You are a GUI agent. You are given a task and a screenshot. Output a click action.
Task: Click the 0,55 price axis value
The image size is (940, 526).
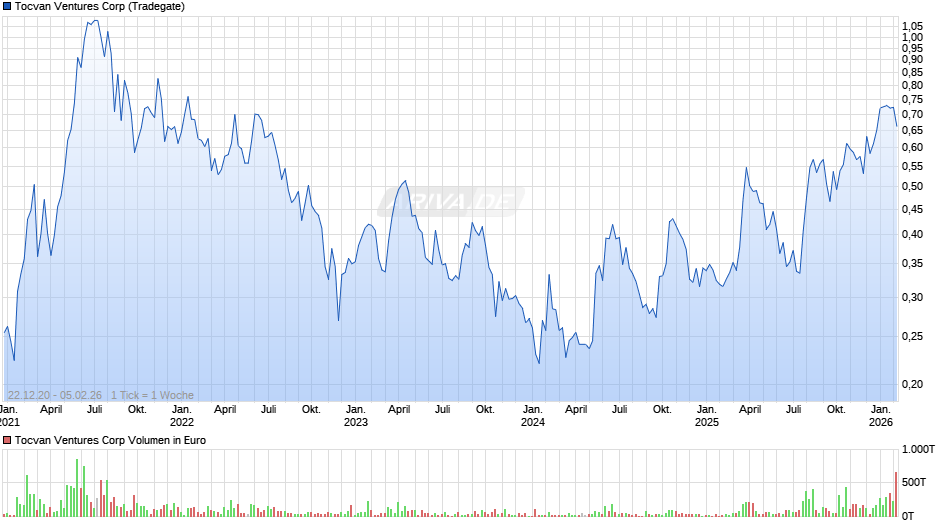[x=912, y=167]
